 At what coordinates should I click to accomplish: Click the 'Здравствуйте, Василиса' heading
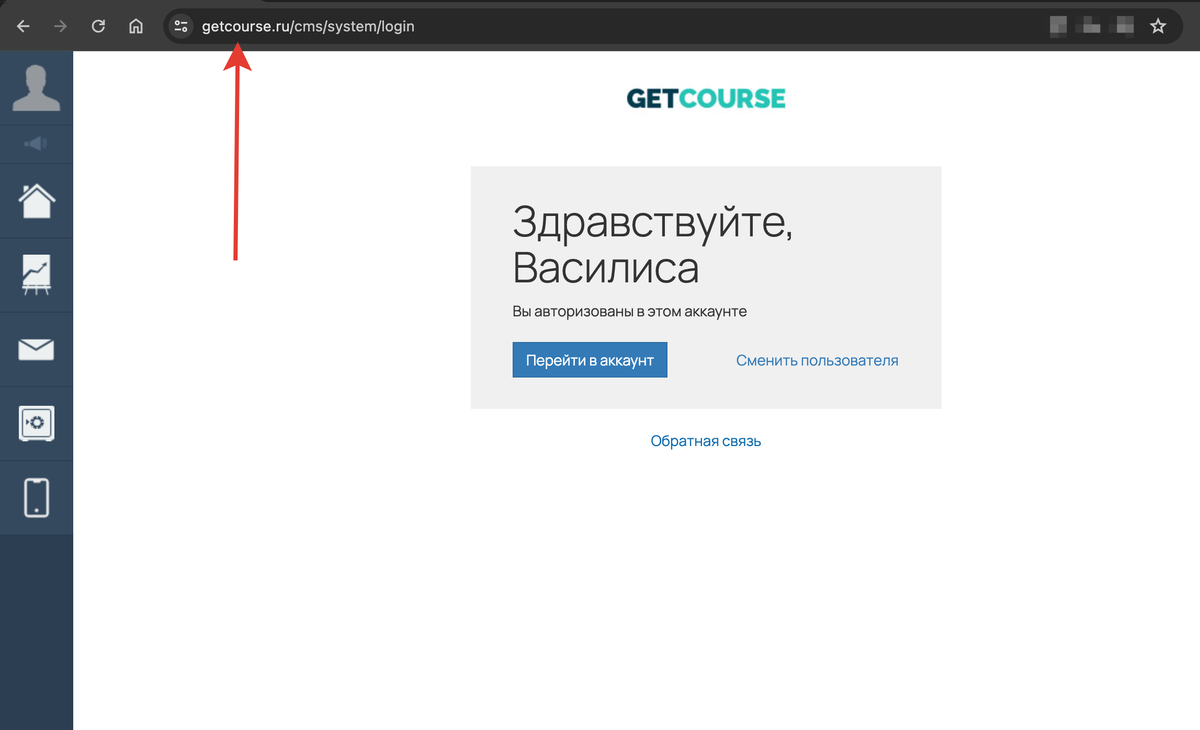653,244
